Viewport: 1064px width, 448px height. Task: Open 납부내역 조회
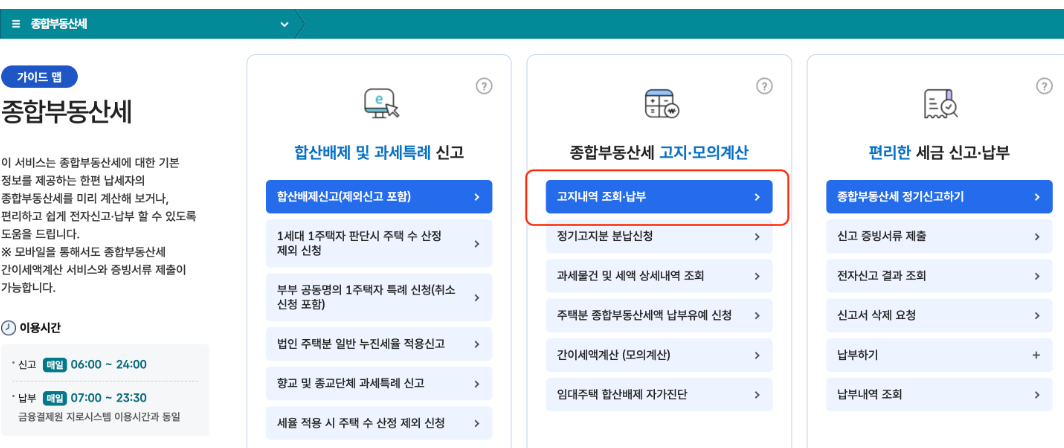point(939,394)
